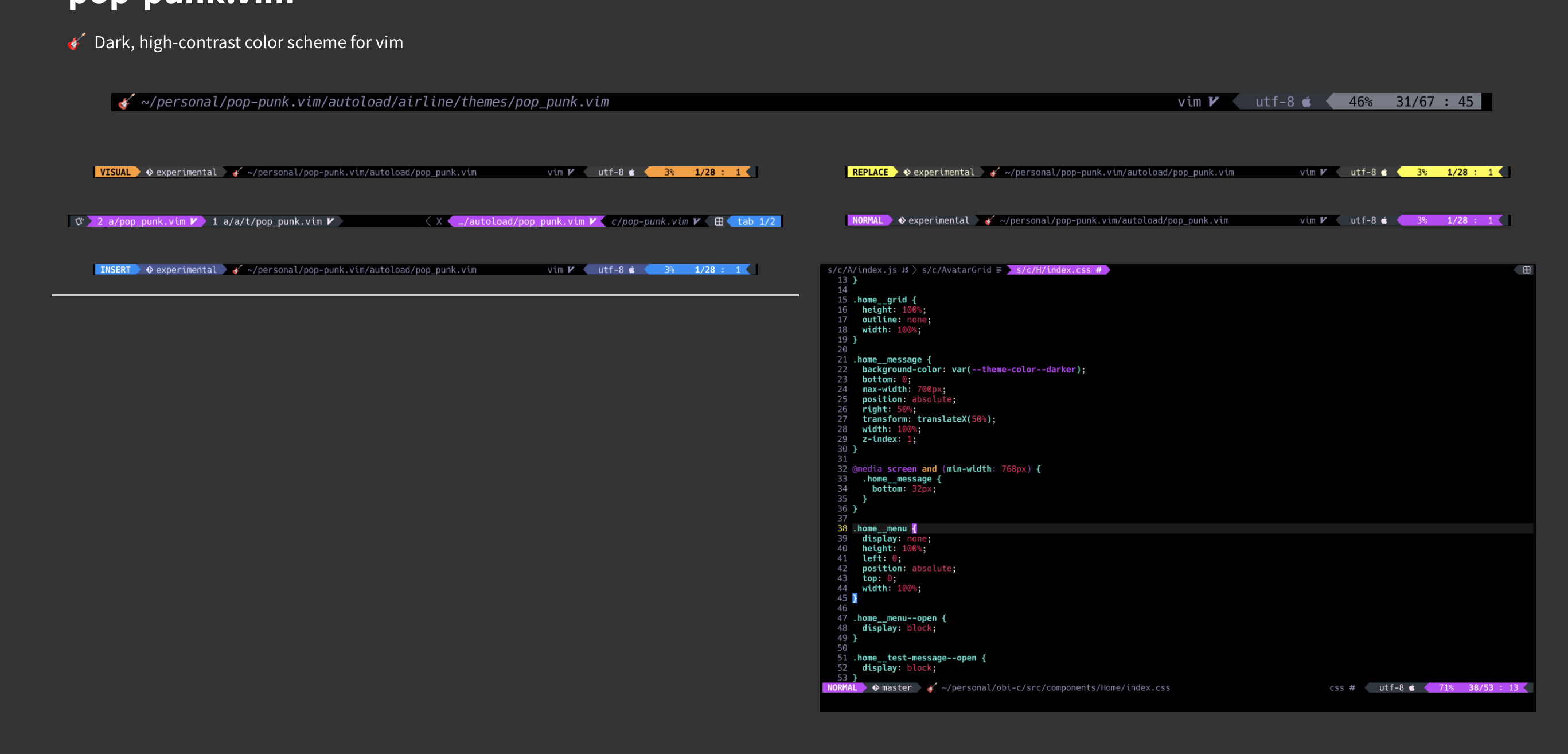Click the Apple icon in the editor's utf-8 segment
1568x754 pixels.
(x=1411, y=687)
